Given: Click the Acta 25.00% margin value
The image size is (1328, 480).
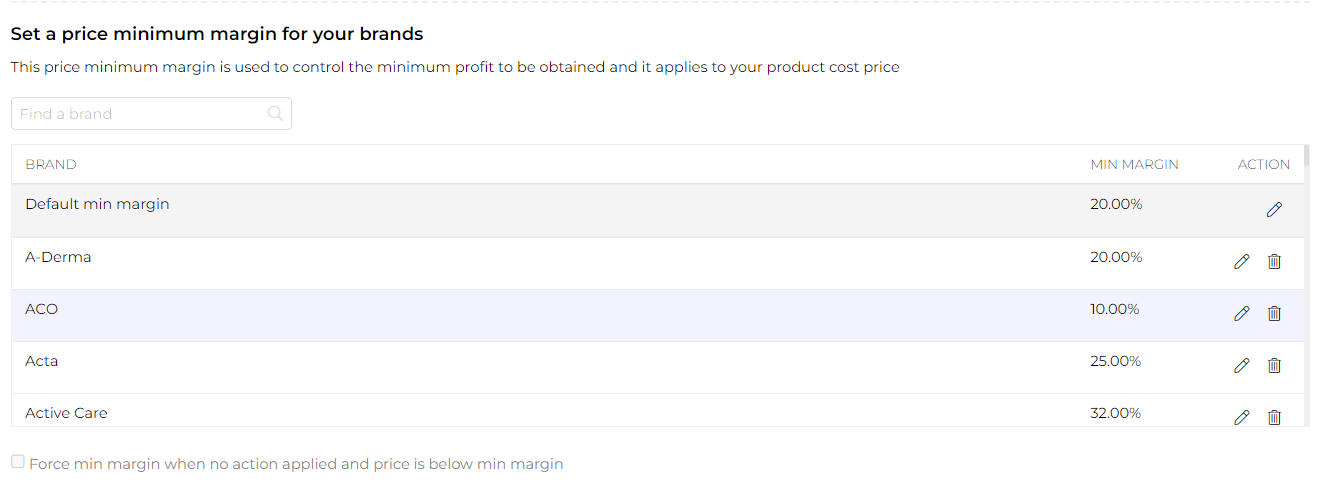Looking at the screenshot, I should [1115, 361].
